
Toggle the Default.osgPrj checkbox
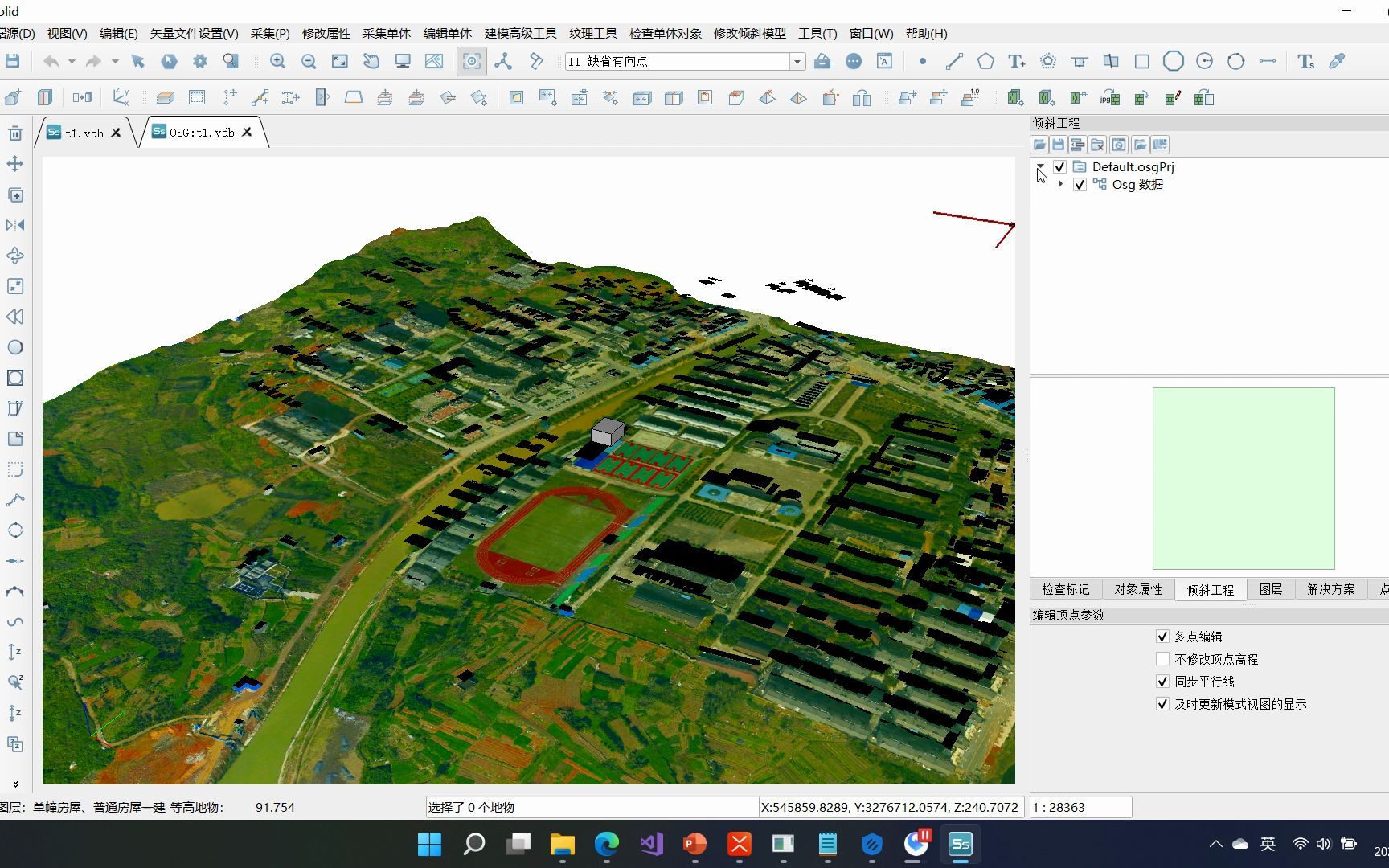click(1059, 167)
